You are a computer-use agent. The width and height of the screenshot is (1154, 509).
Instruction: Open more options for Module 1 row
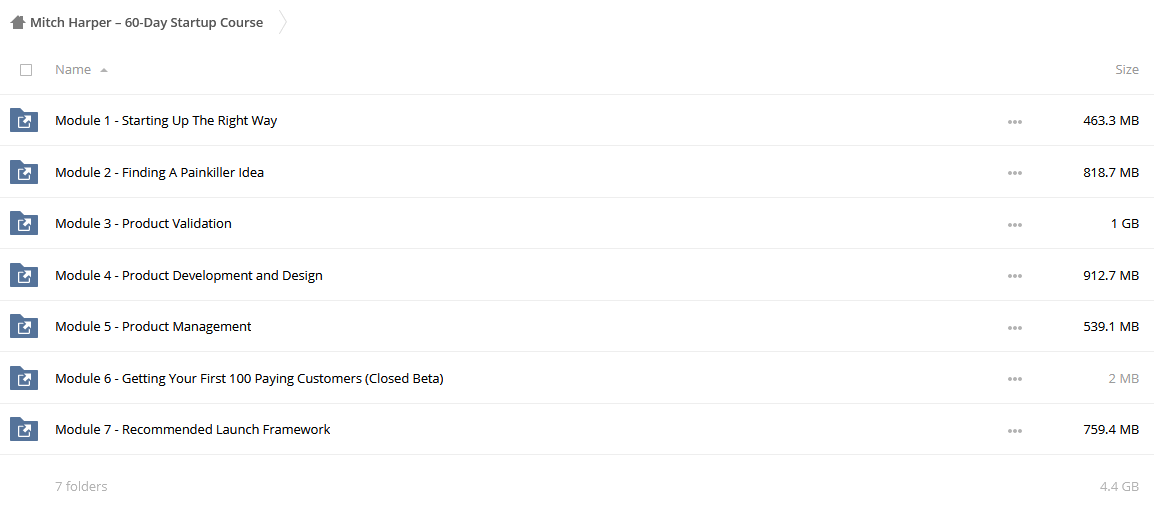click(x=1015, y=121)
